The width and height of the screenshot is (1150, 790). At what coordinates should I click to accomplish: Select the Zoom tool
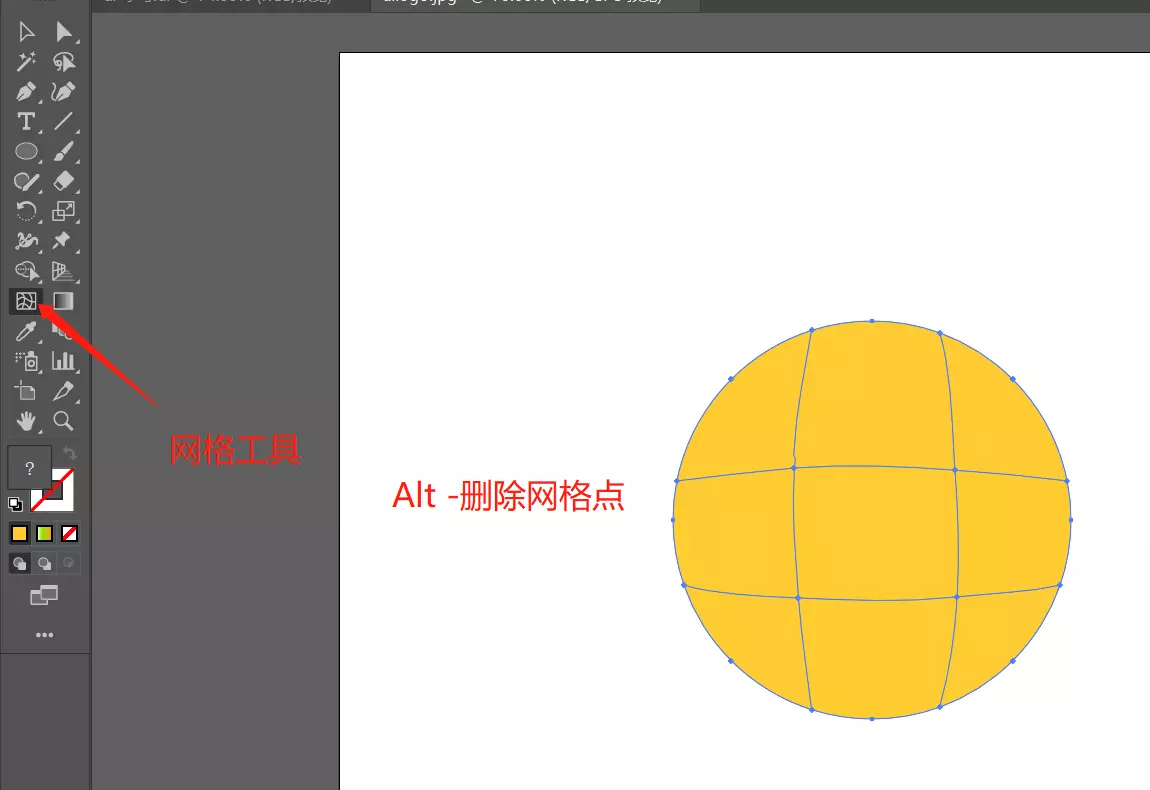(x=63, y=421)
